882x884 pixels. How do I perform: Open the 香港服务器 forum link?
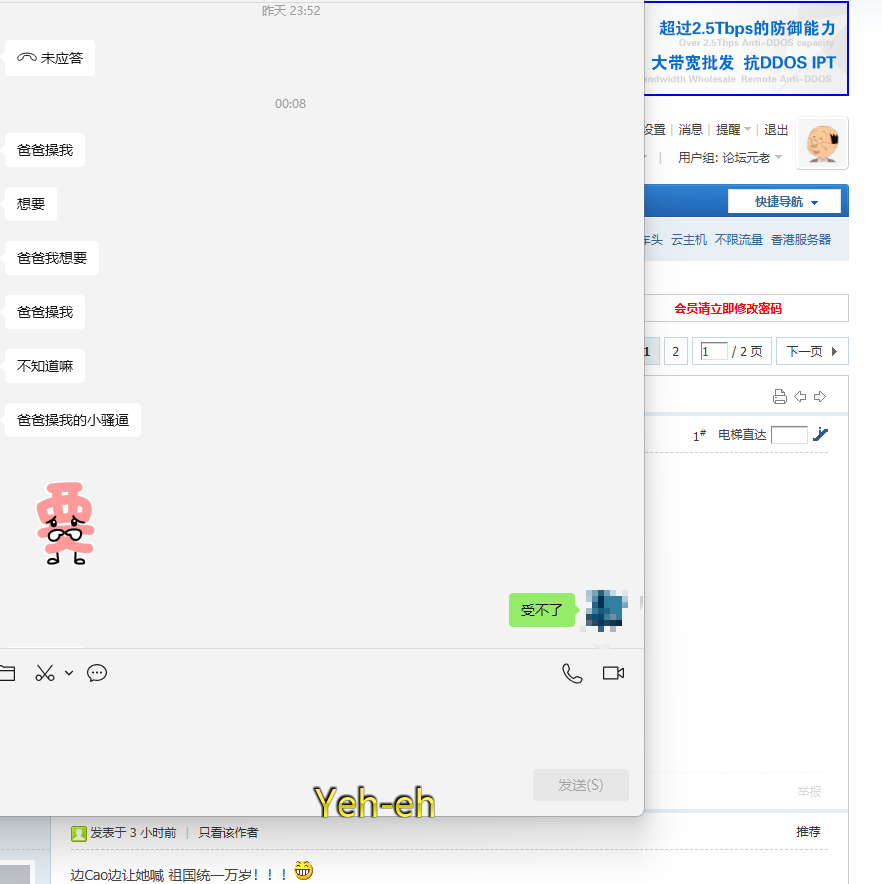click(x=801, y=240)
